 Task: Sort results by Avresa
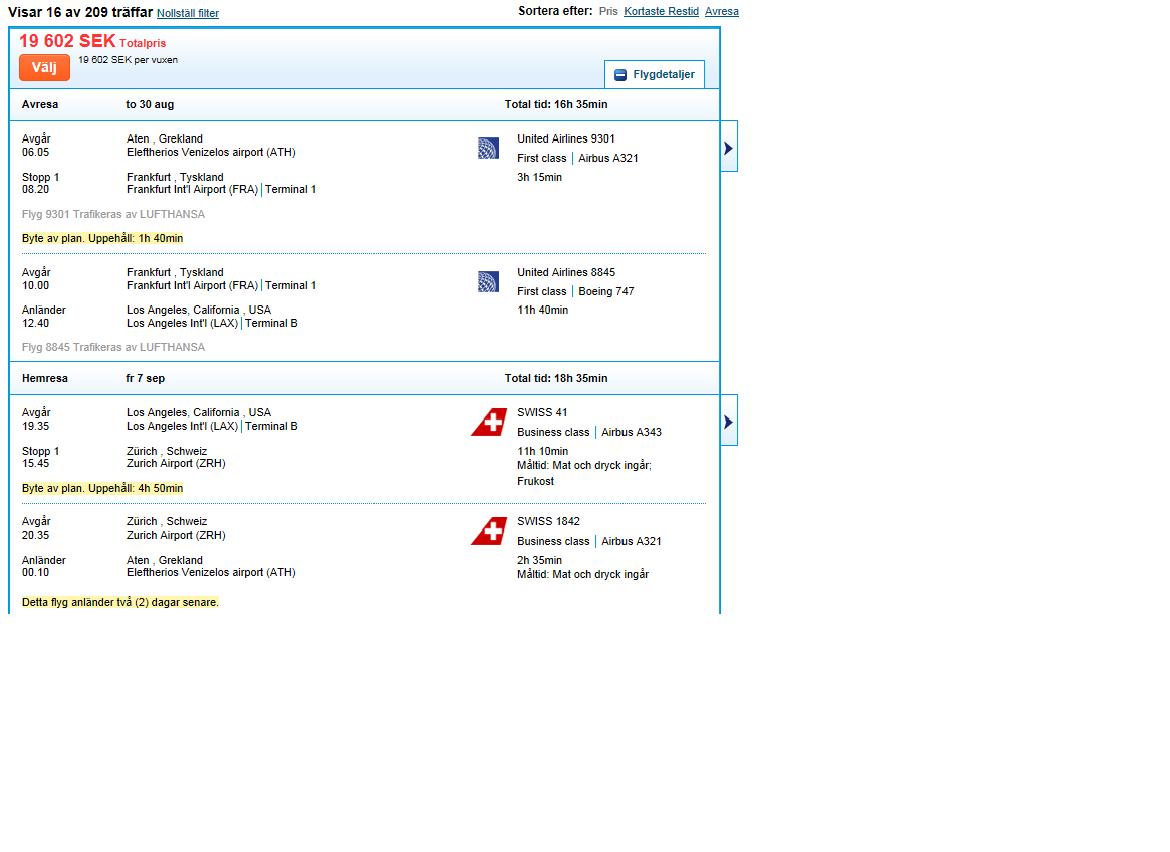721,12
